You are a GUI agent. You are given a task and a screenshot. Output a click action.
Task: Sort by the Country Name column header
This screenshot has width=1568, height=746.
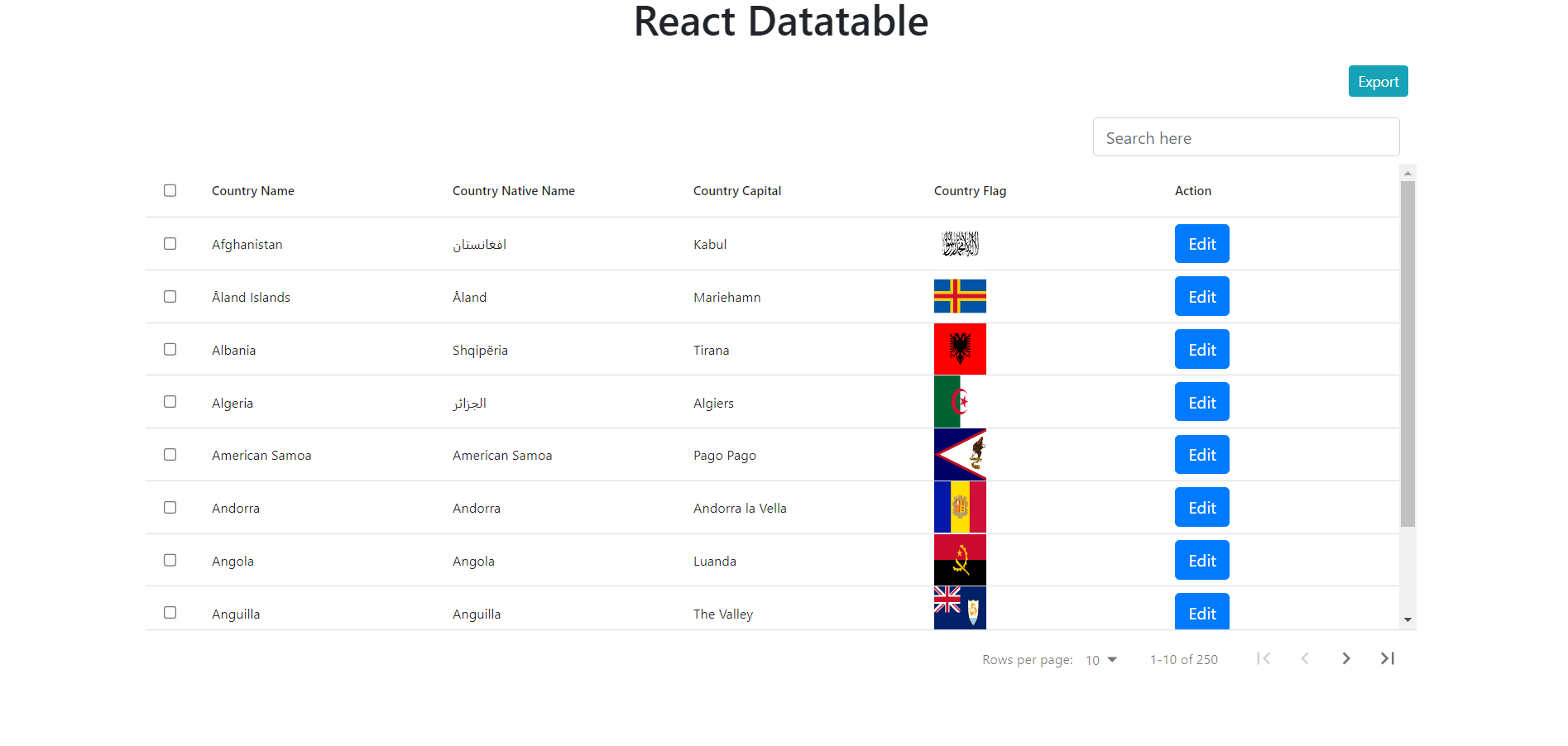(252, 190)
